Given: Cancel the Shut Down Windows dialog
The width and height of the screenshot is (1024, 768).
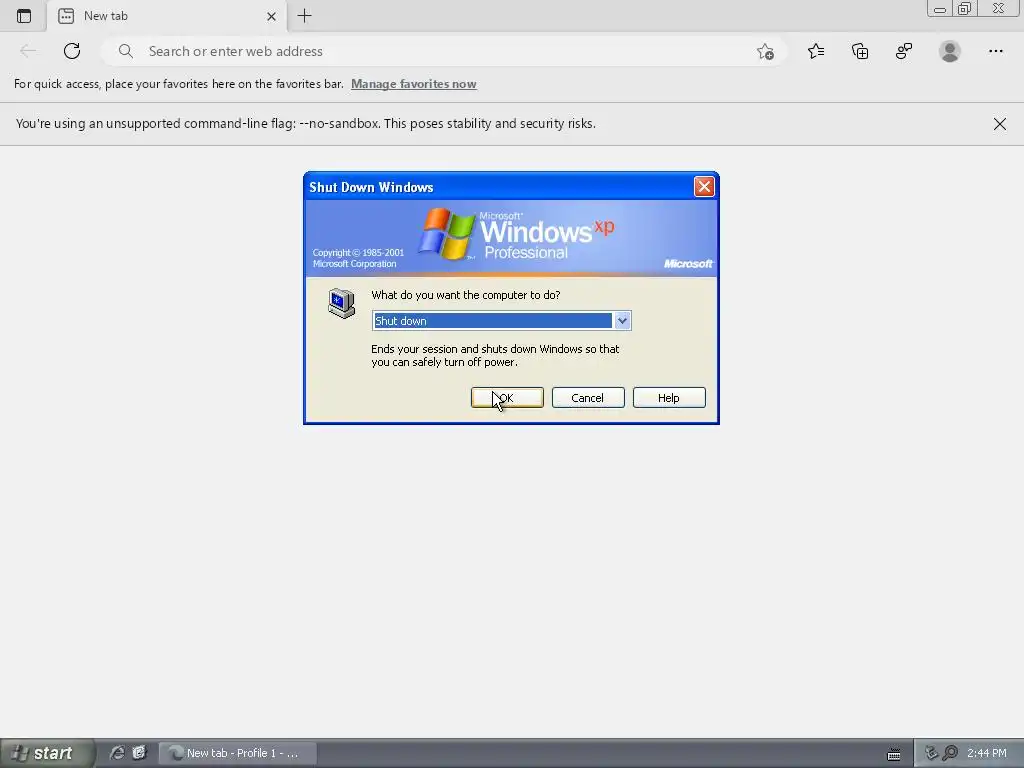Looking at the screenshot, I should (x=588, y=398).
